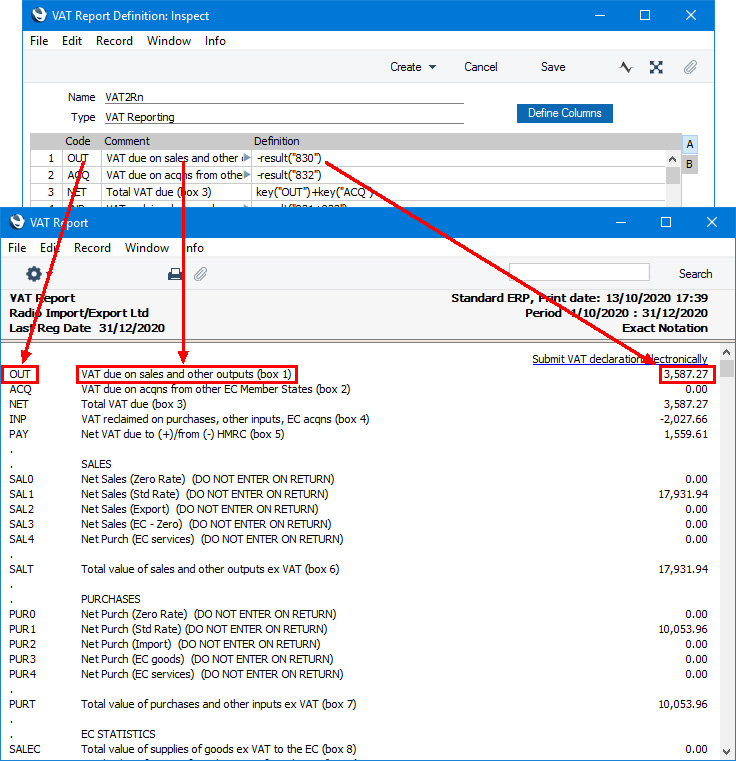Click the expand window arrows icon

point(656,67)
